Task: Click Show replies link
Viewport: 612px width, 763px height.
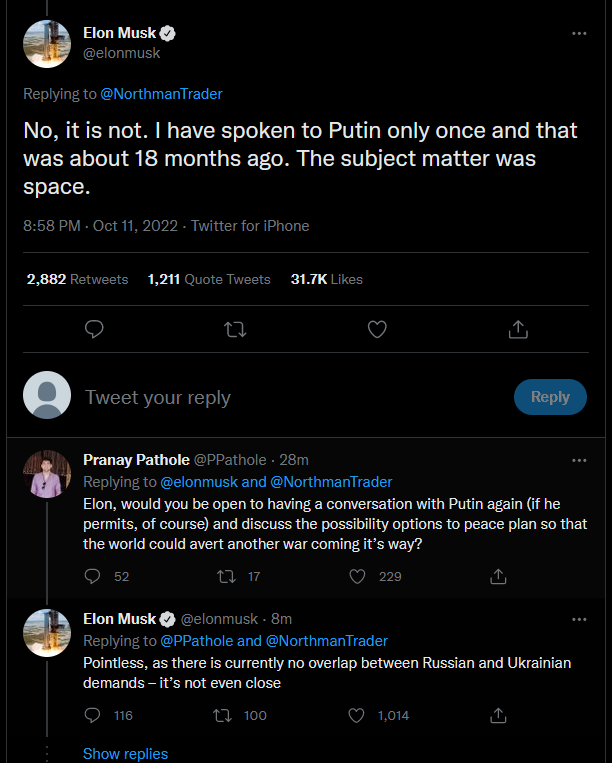Action: [x=125, y=754]
